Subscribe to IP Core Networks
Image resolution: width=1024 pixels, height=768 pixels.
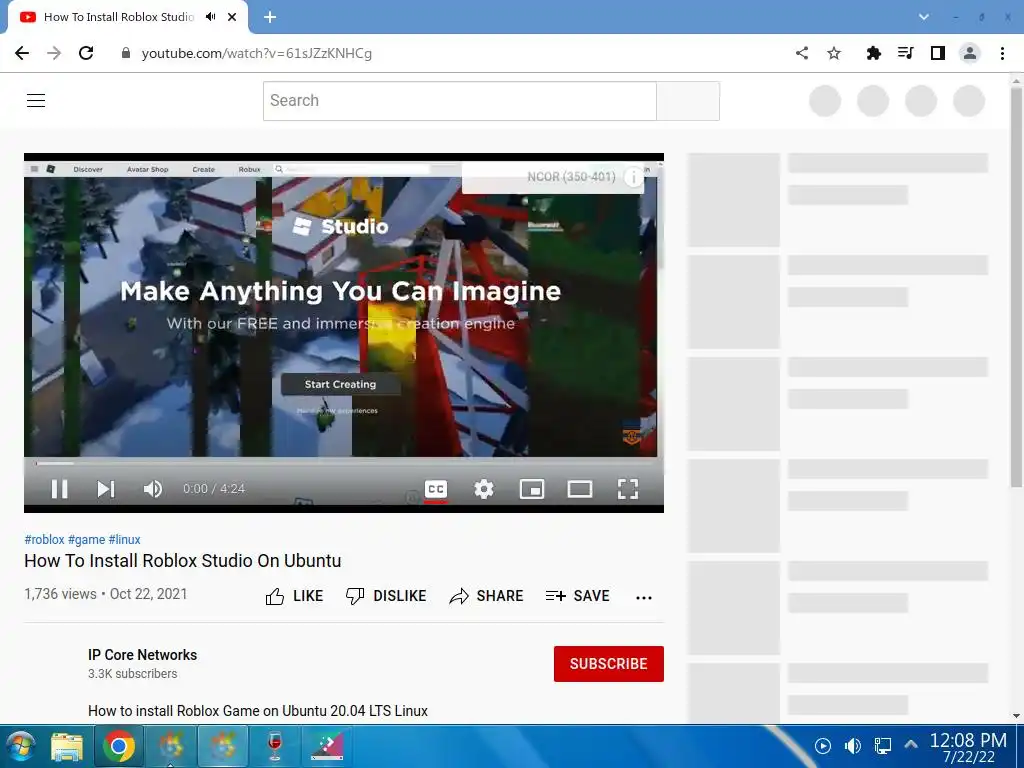(609, 664)
